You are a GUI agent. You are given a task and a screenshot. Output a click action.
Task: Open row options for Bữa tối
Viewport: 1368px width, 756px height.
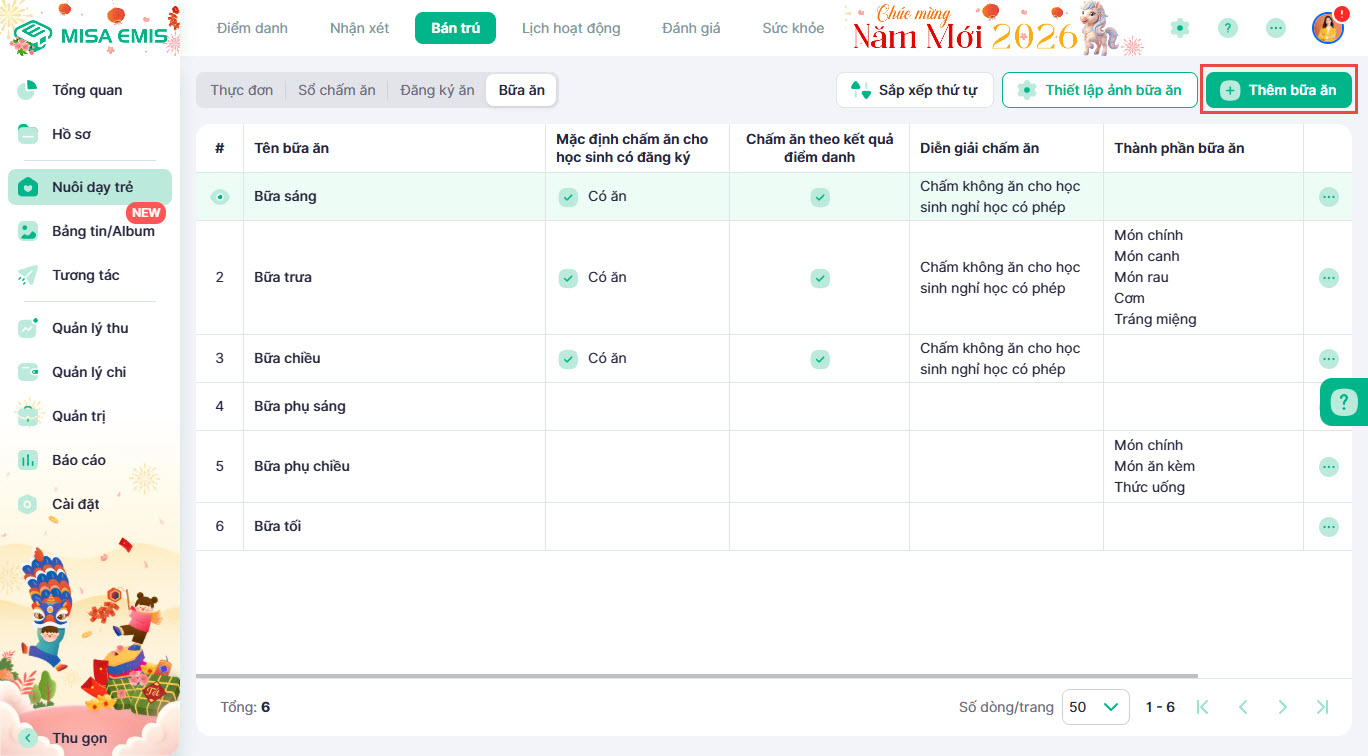click(x=1328, y=526)
